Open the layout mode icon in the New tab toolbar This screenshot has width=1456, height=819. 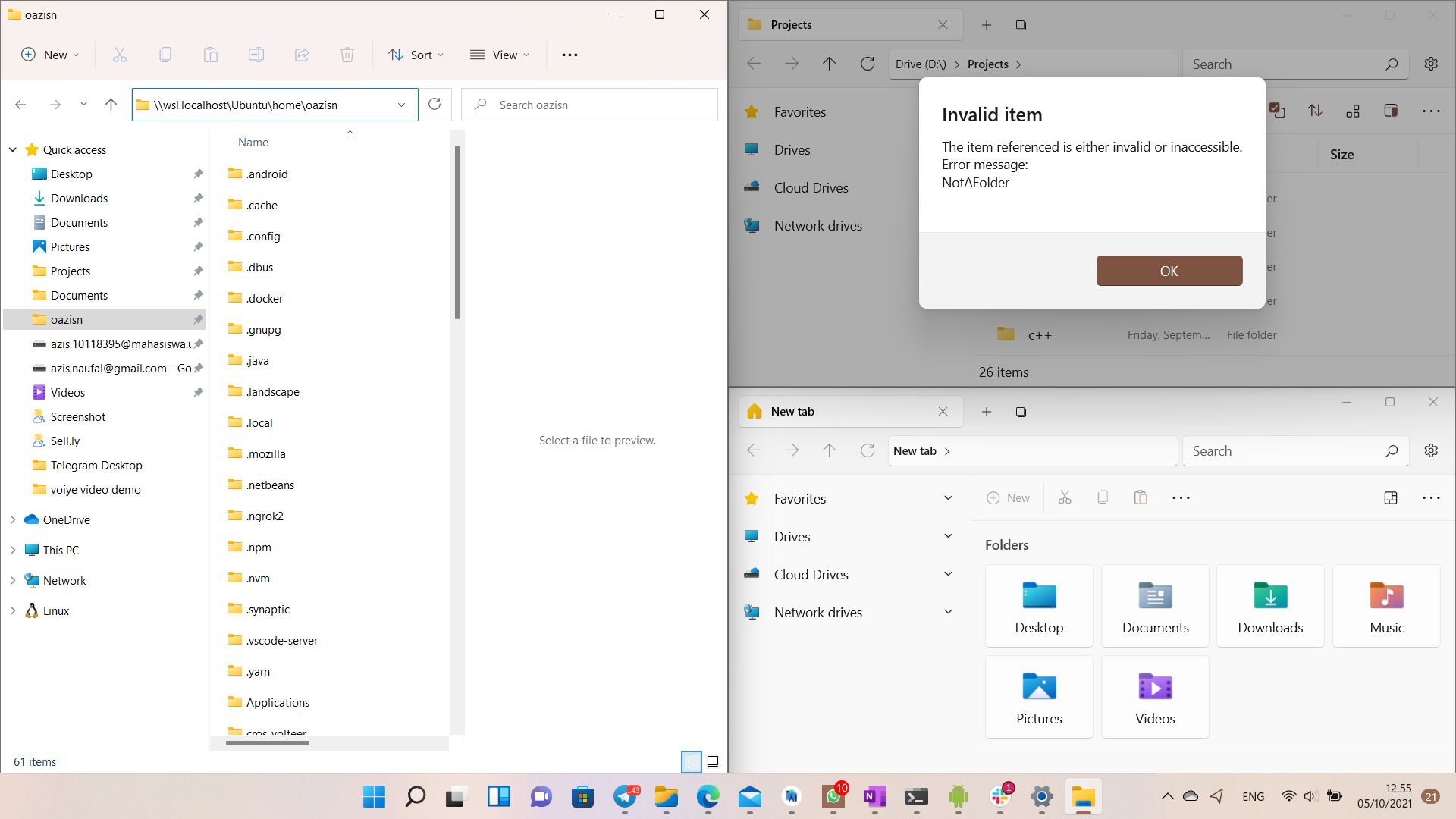[x=1391, y=498]
